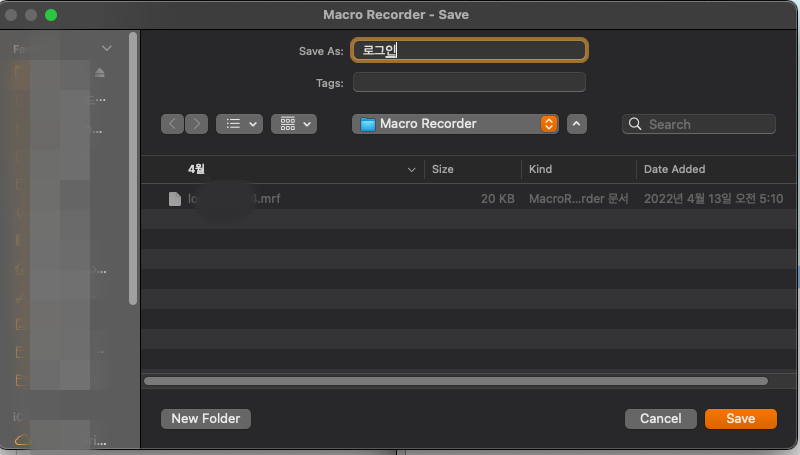This screenshot has height=455, width=800.
Task: Click into the Tags field
Action: [x=469, y=82]
